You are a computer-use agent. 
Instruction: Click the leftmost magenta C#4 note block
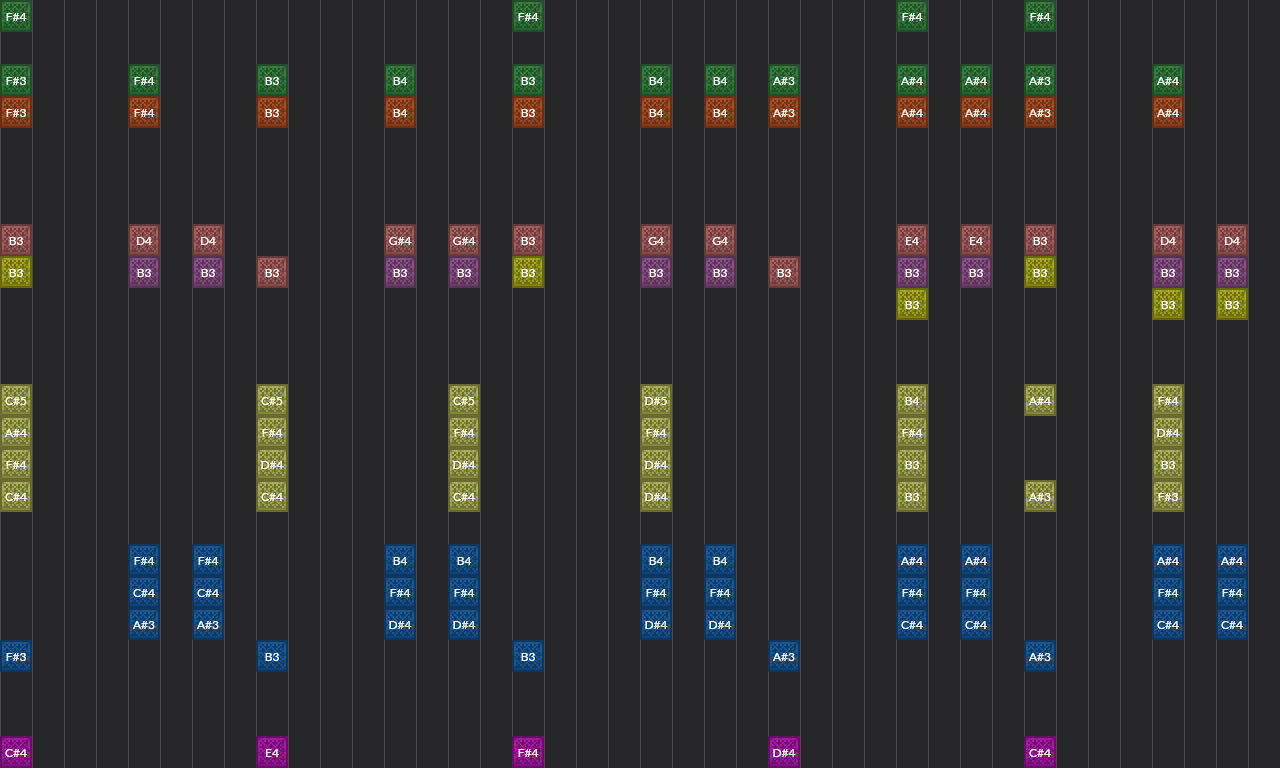[16, 752]
